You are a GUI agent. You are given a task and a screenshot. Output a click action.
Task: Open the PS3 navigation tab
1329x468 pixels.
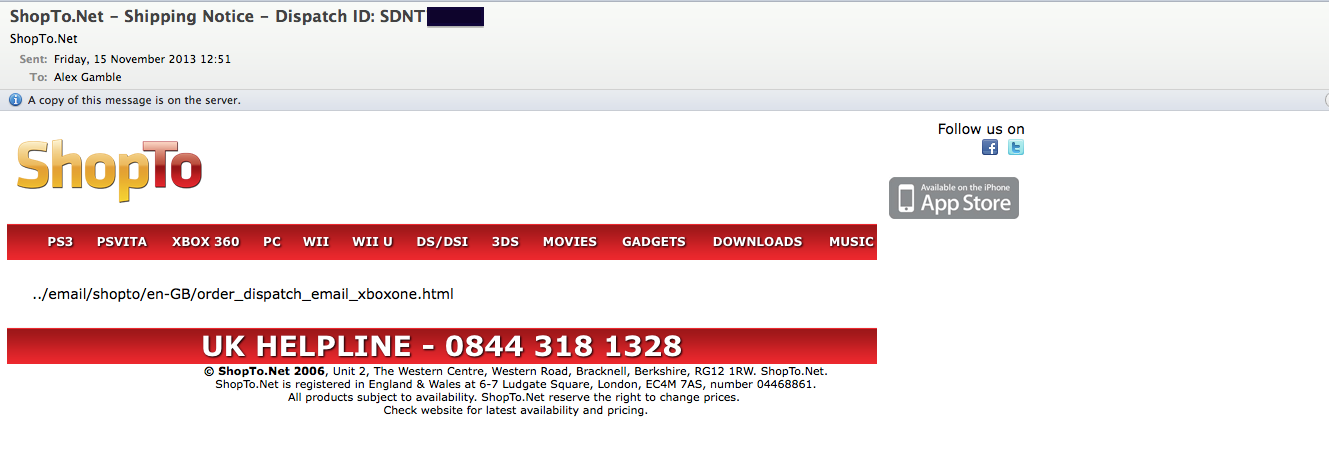[x=60, y=242]
